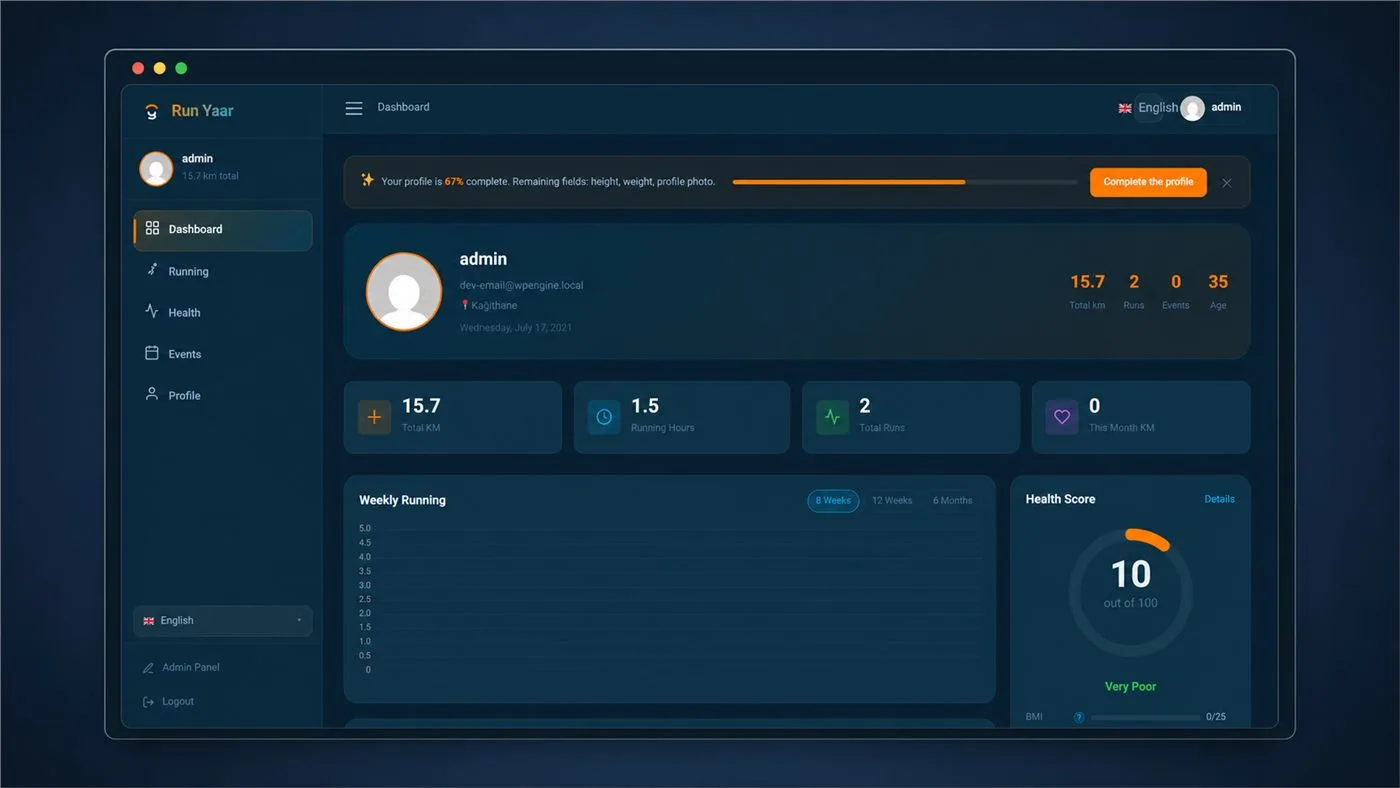Click the Running runner icon in sidebar
This screenshot has height=788, width=1400.
point(152,270)
